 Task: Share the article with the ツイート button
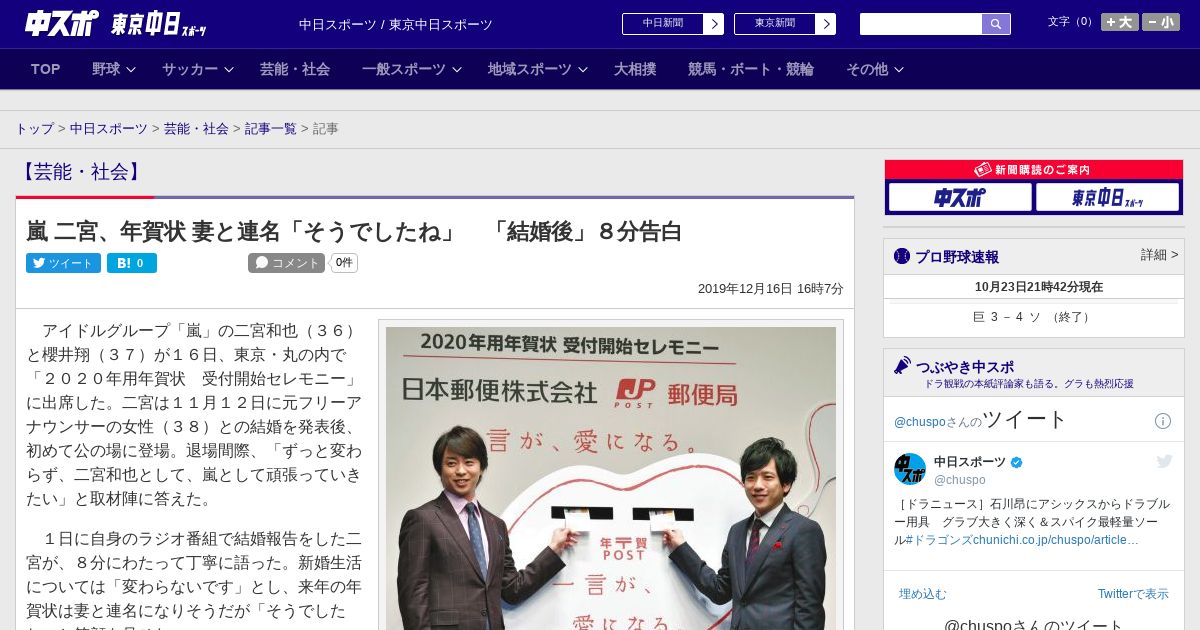tap(63, 263)
